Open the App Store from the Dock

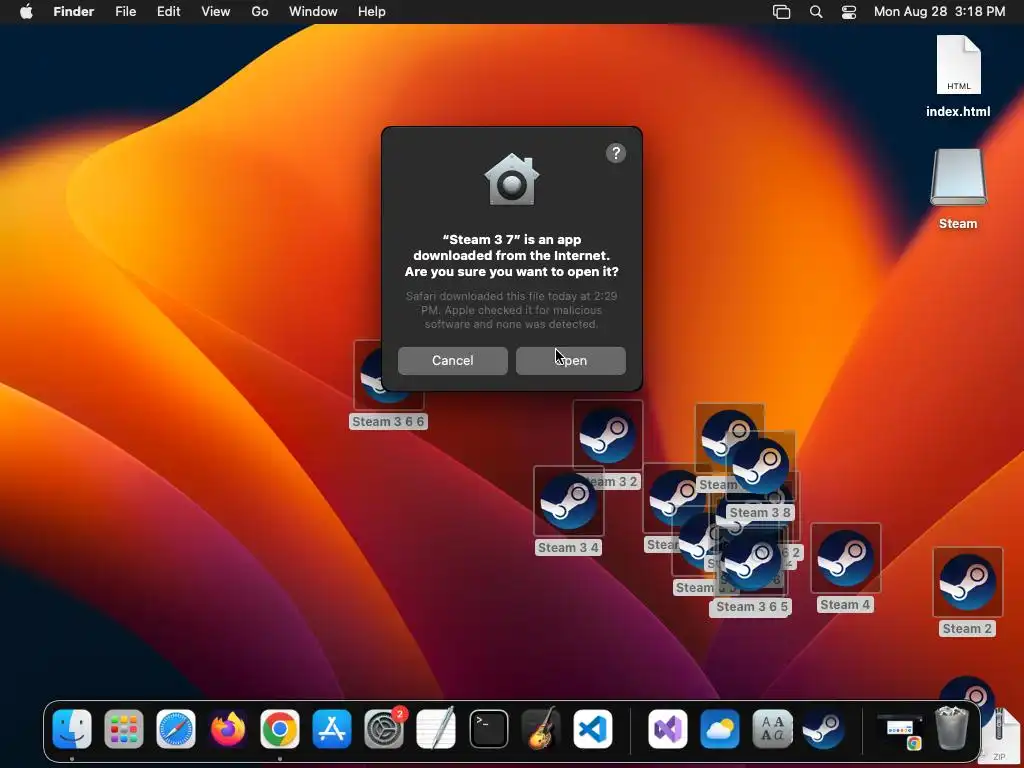[332, 728]
